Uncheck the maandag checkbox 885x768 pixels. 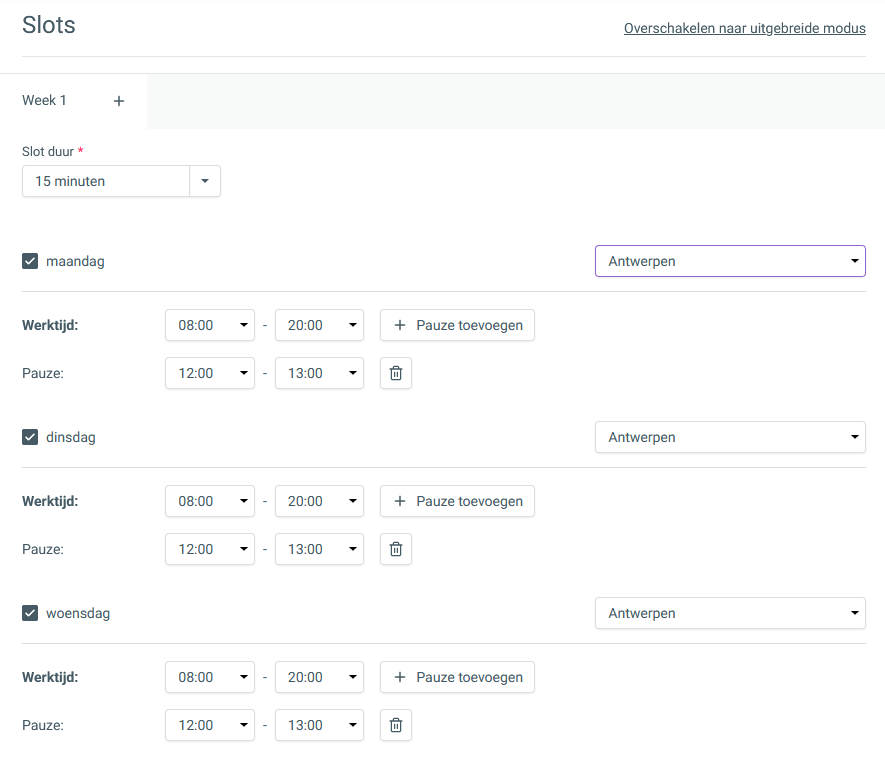pos(30,261)
